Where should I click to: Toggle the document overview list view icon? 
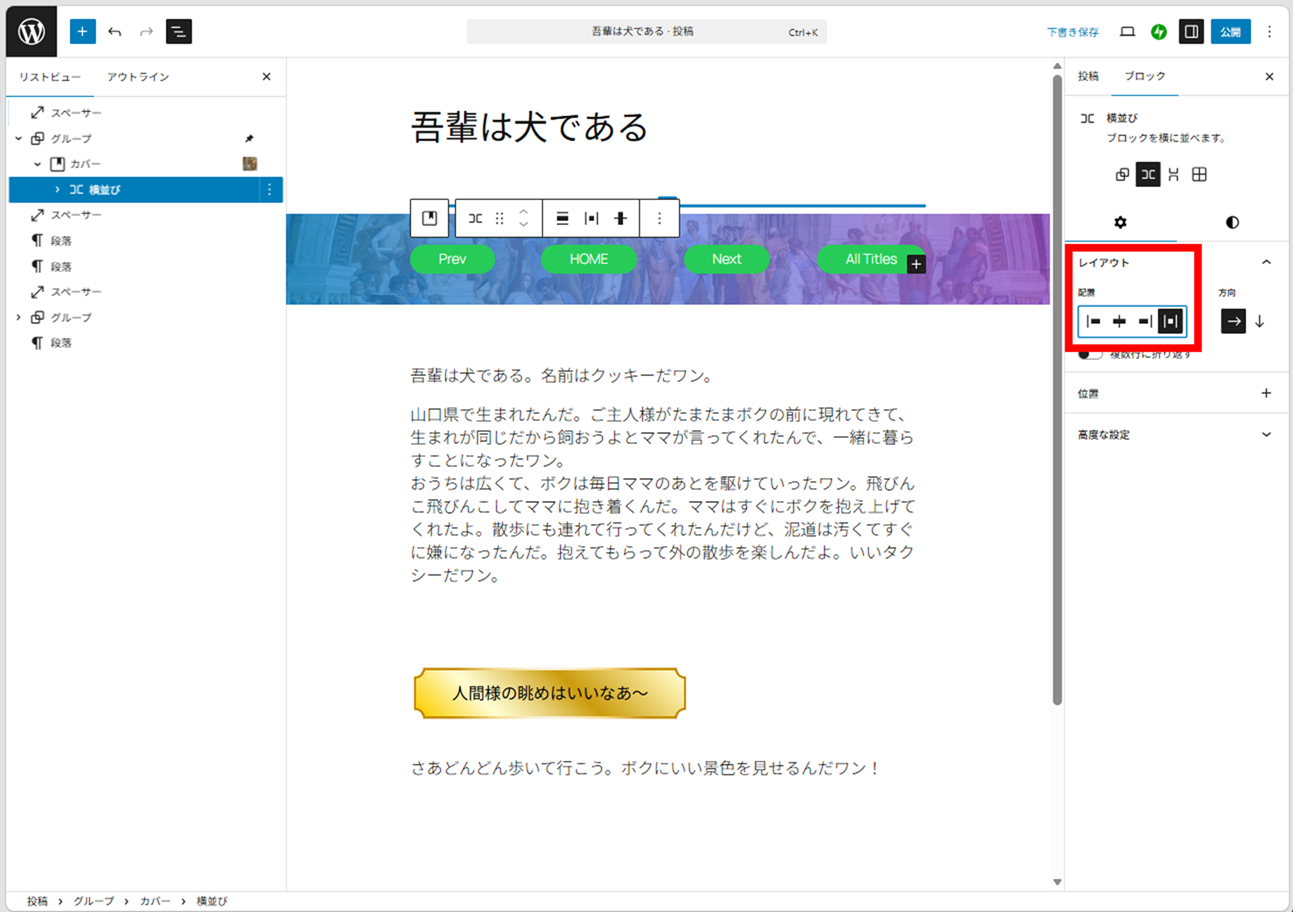[179, 32]
